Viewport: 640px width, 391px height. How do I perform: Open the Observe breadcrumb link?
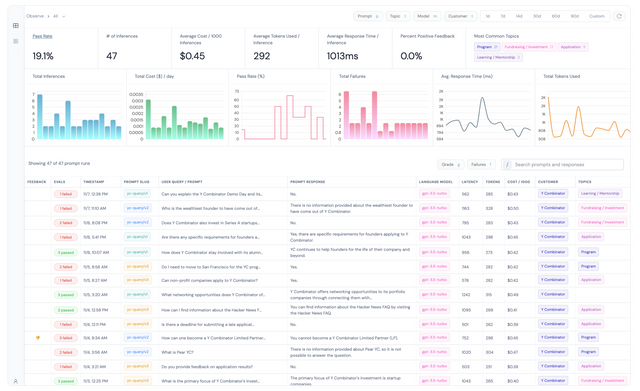click(35, 16)
